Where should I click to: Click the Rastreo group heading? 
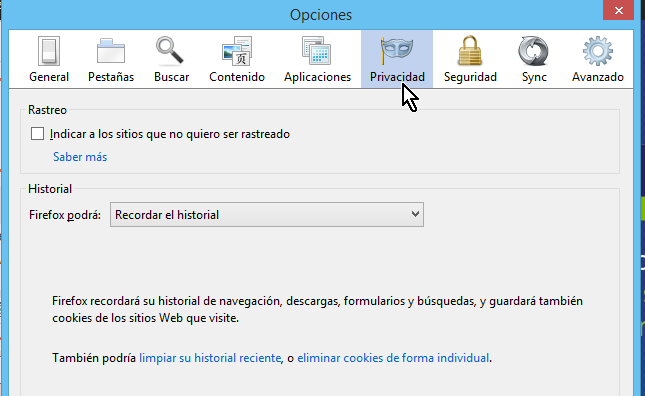pyautogui.click(x=47, y=110)
